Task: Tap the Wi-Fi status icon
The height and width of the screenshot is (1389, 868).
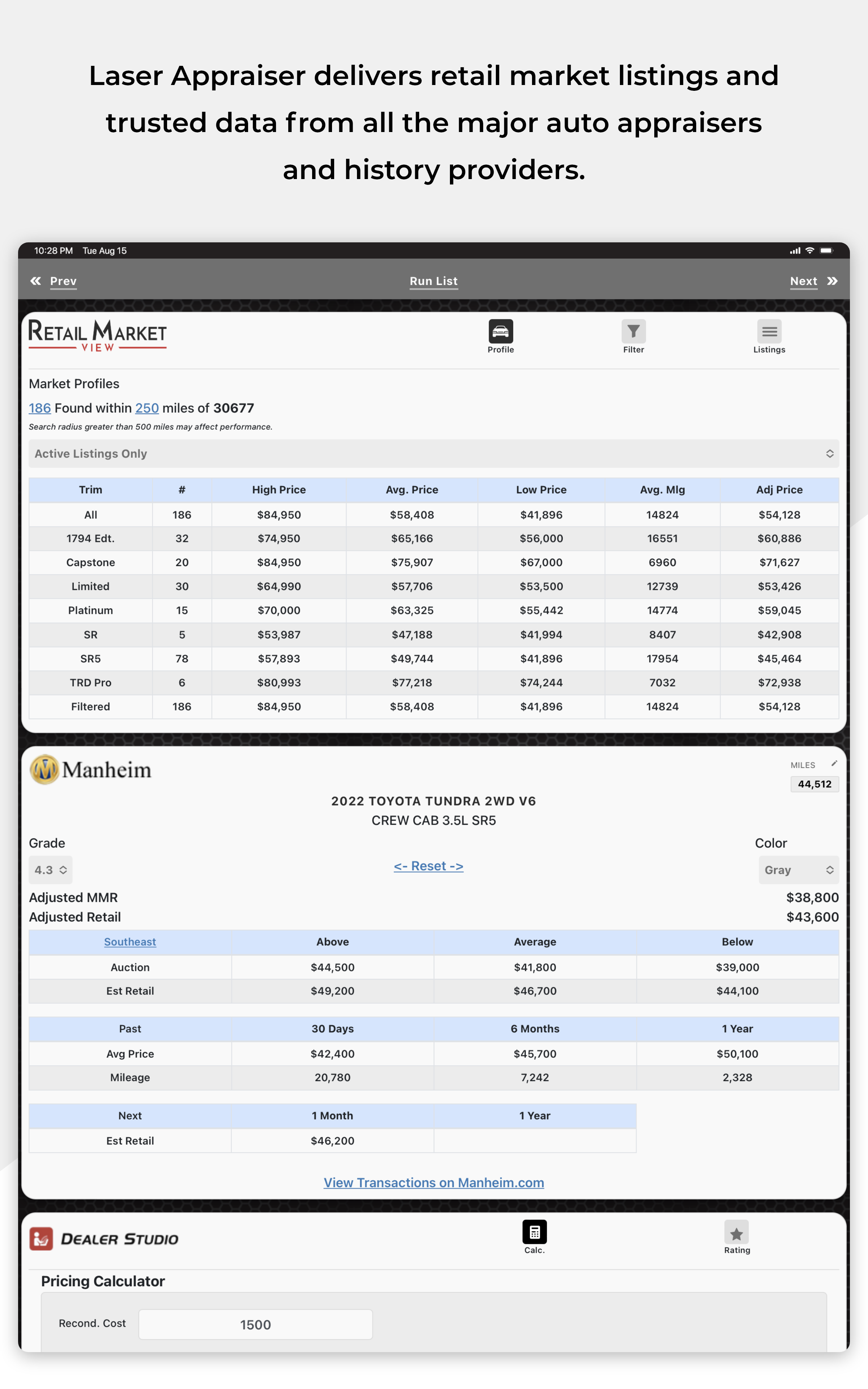Action: [810, 250]
